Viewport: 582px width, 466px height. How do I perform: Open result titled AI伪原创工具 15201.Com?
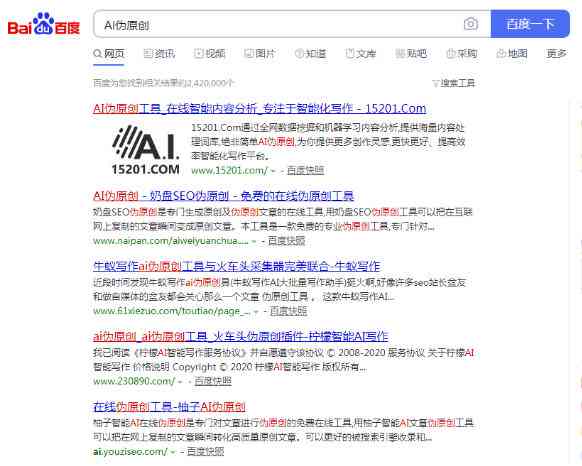point(259,108)
